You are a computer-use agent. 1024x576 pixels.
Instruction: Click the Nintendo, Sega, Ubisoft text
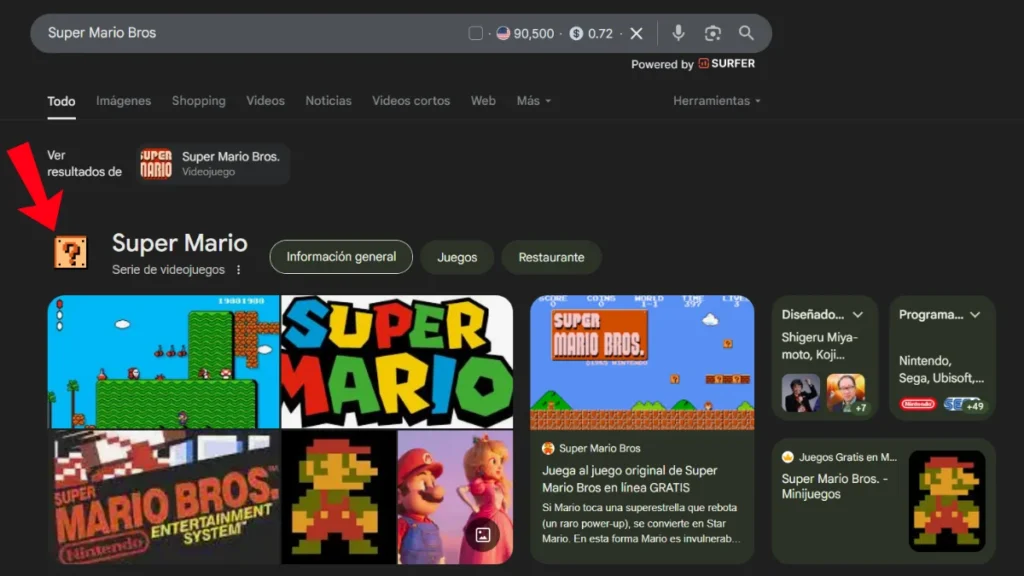pyautogui.click(x=941, y=369)
